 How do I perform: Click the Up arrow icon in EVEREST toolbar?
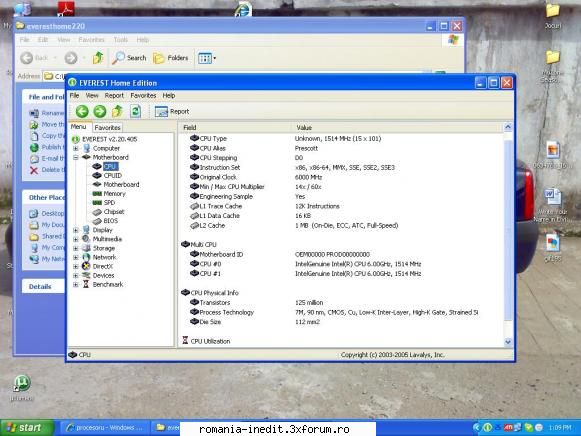coord(117,111)
